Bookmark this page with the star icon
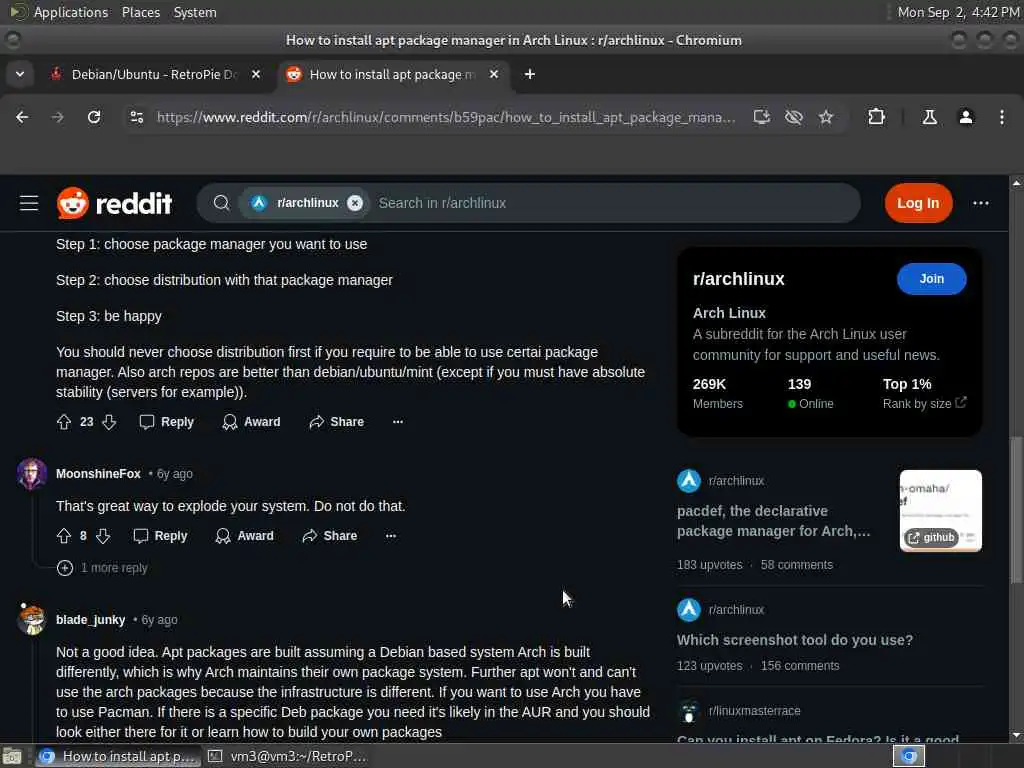 (x=826, y=117)
